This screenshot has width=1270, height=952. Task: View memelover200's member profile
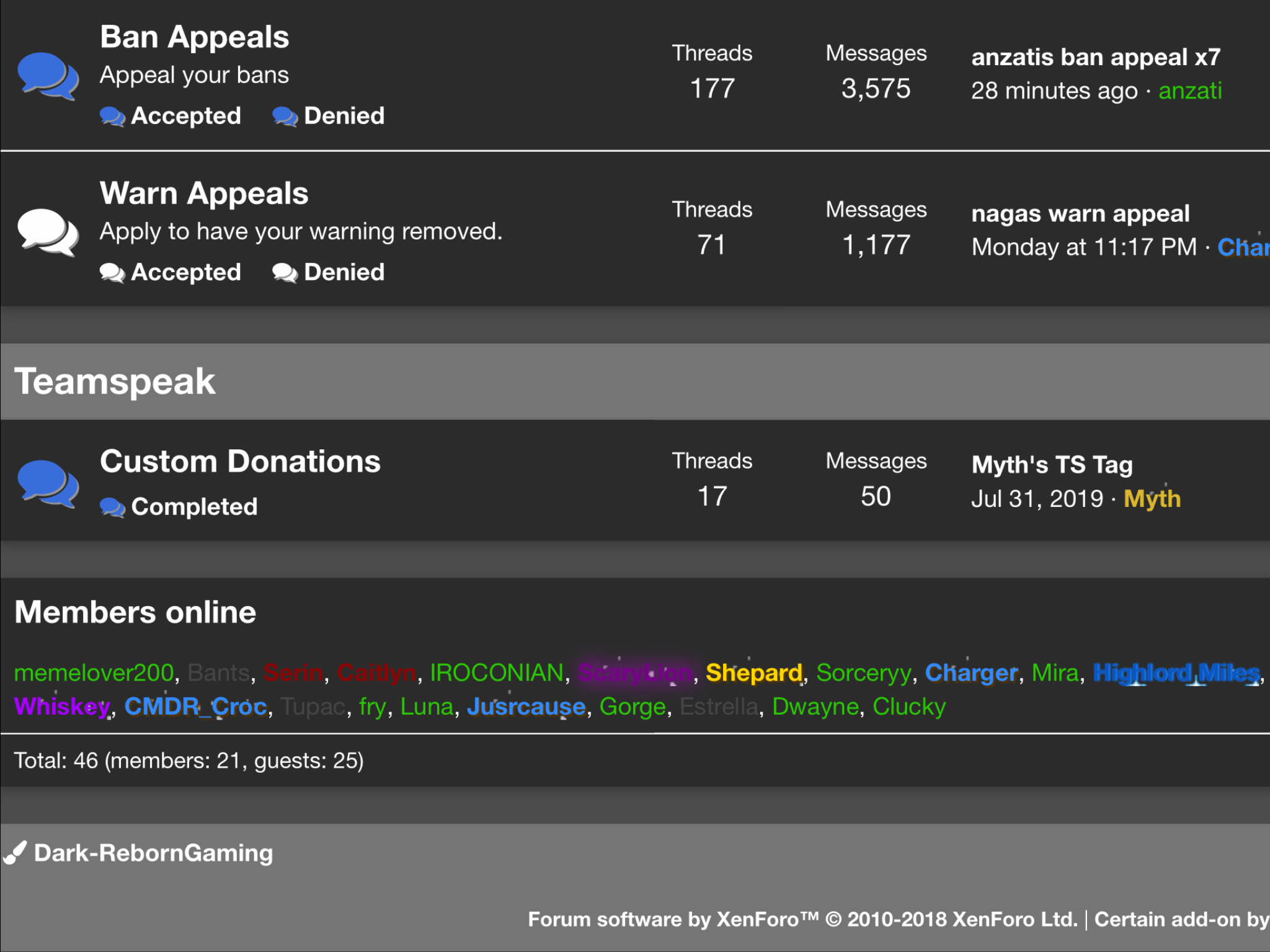tap(94, 673)
